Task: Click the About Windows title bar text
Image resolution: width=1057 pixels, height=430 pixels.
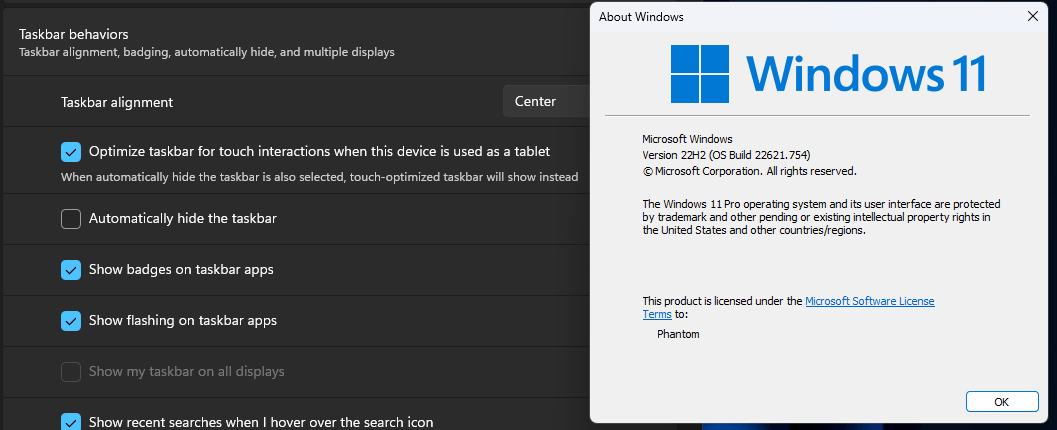Action: click(x=641, y=17)
